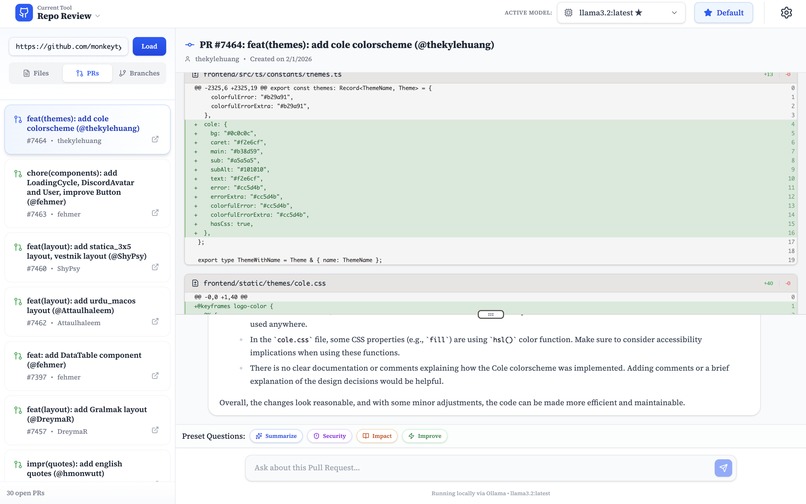Click file icon of cole.css diff

[195, 283]
